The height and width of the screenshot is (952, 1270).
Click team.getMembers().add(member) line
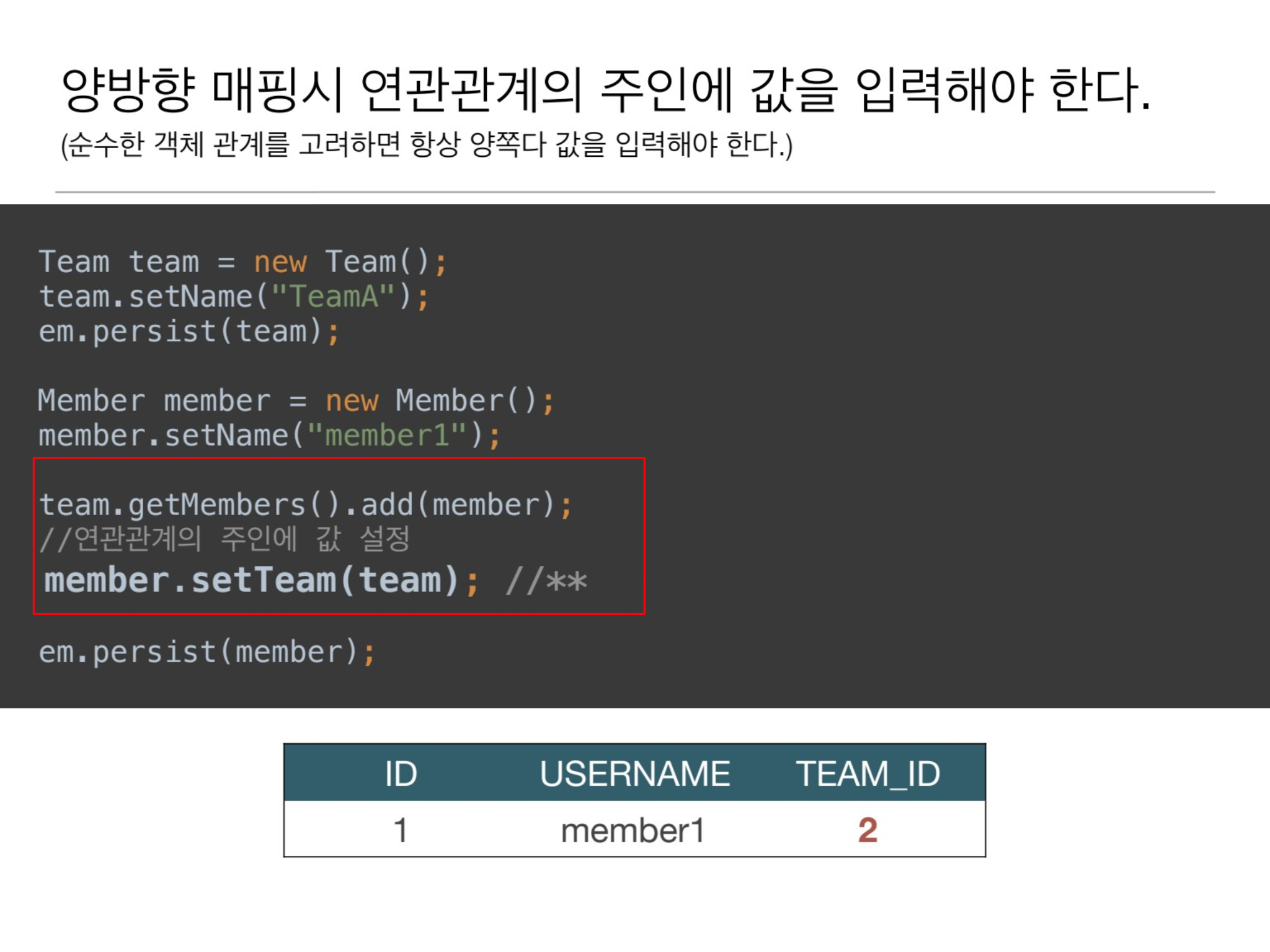click(305, 505)
